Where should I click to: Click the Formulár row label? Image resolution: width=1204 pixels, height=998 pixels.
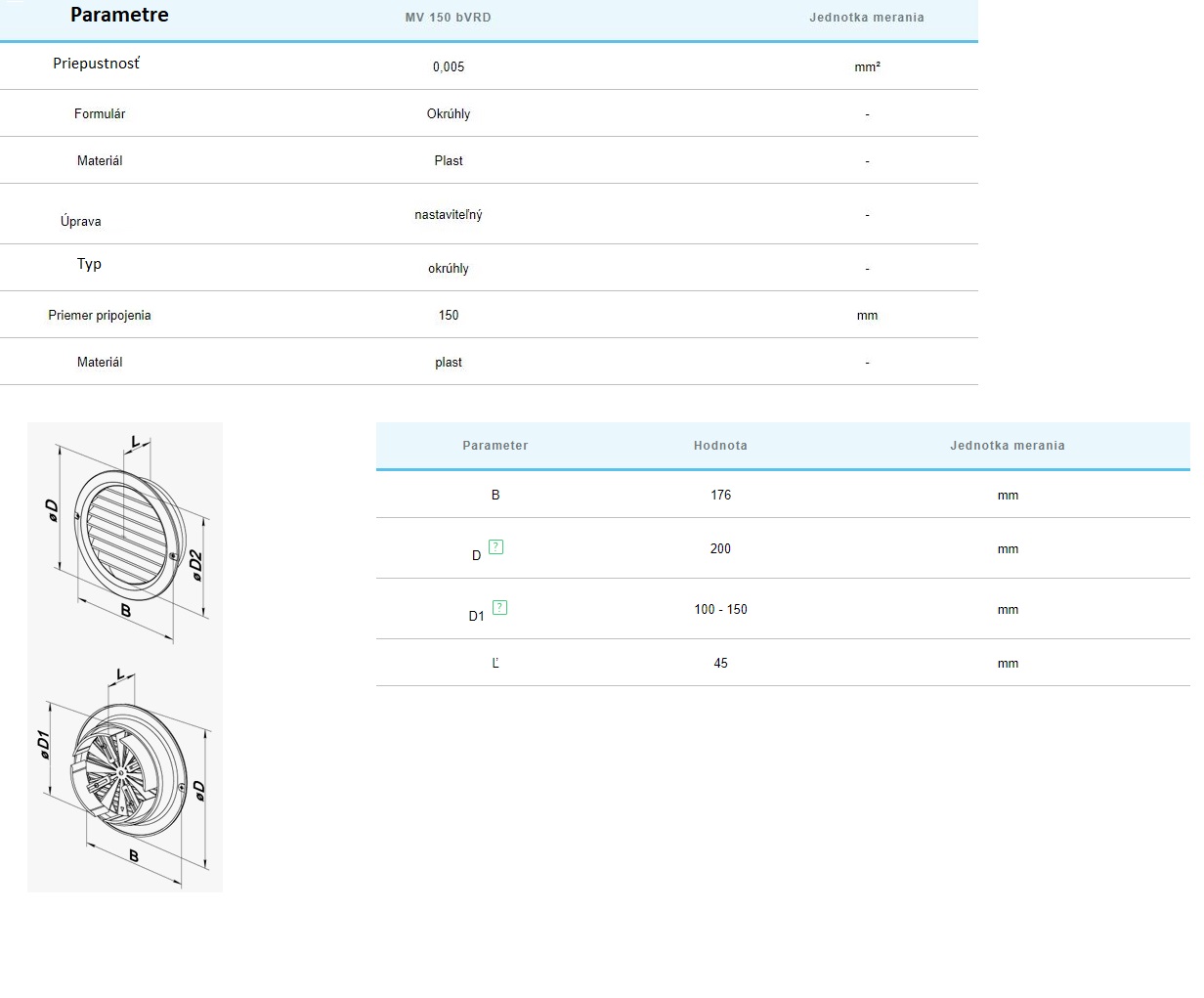(x=100, y=114)
